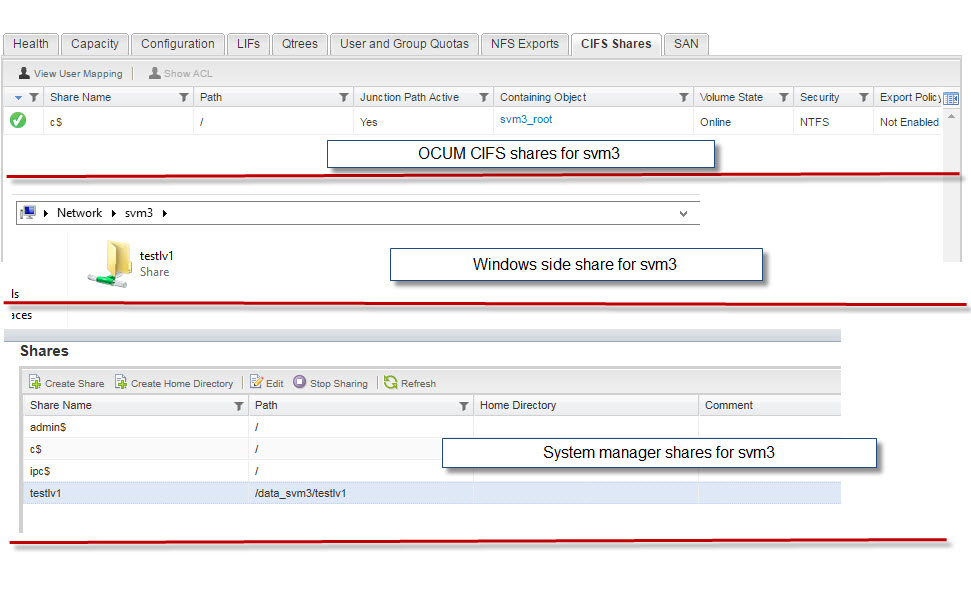Filter System Manager Path column

(463, 406)
